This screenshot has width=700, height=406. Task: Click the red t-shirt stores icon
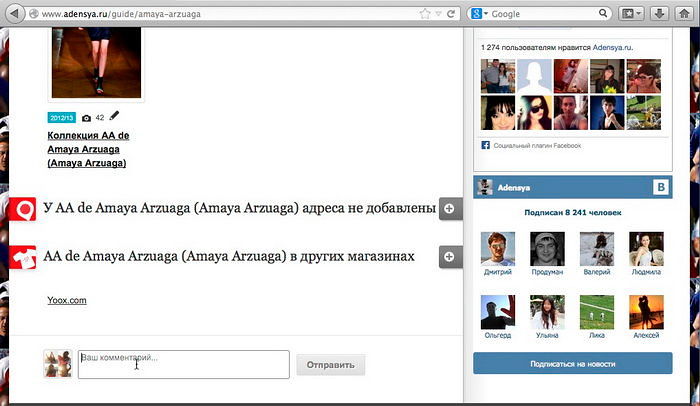click(x=23, y=257)
